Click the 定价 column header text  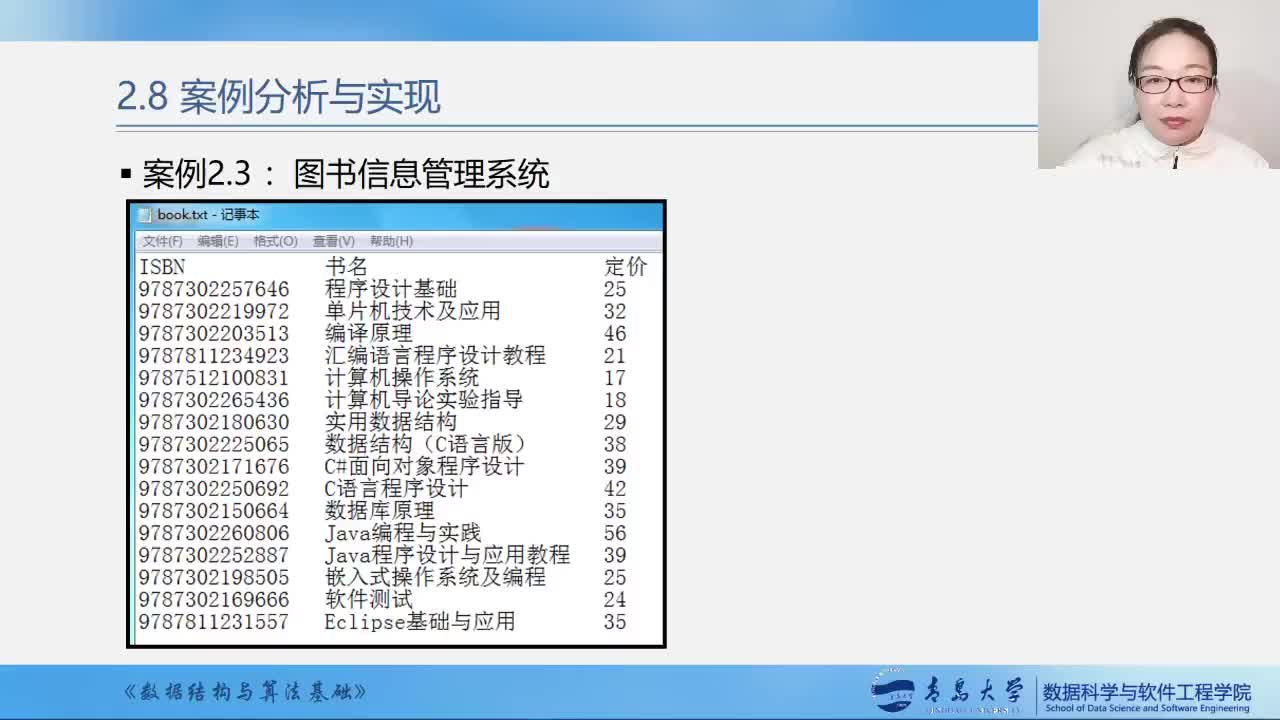coord(626,267)
